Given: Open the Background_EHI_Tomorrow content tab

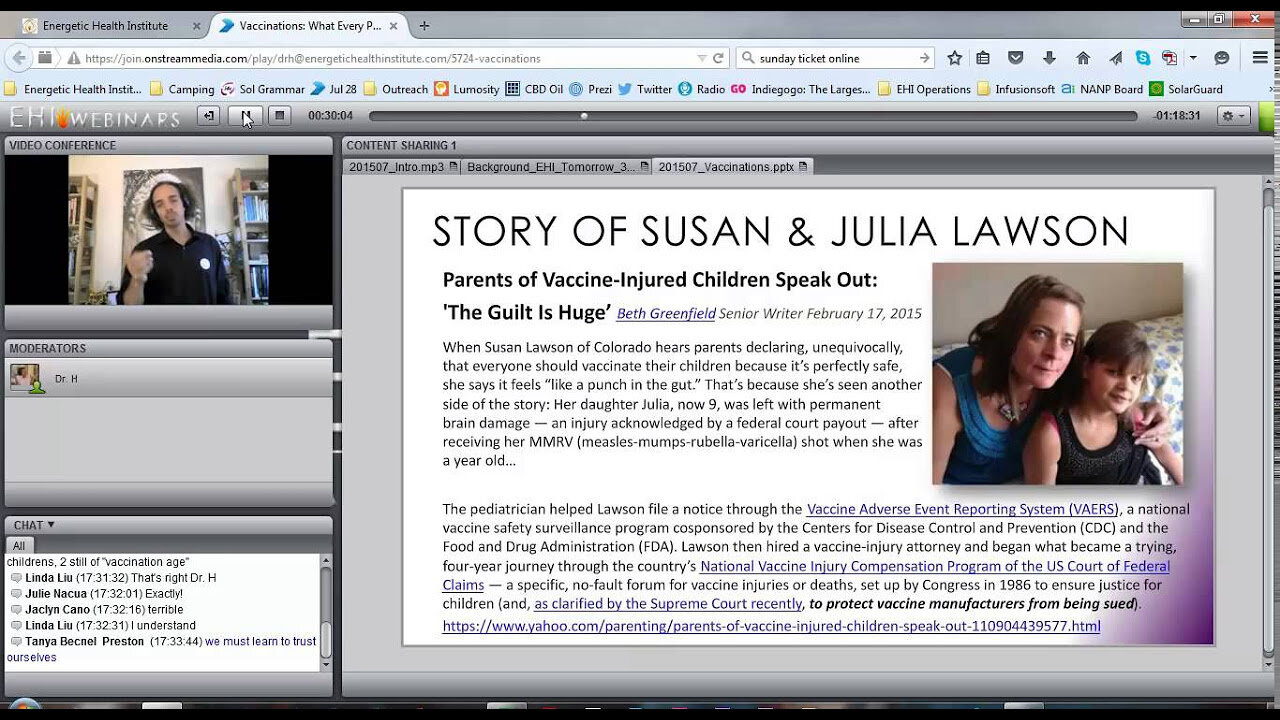Looking at the screenshot, I should [557, 167].
